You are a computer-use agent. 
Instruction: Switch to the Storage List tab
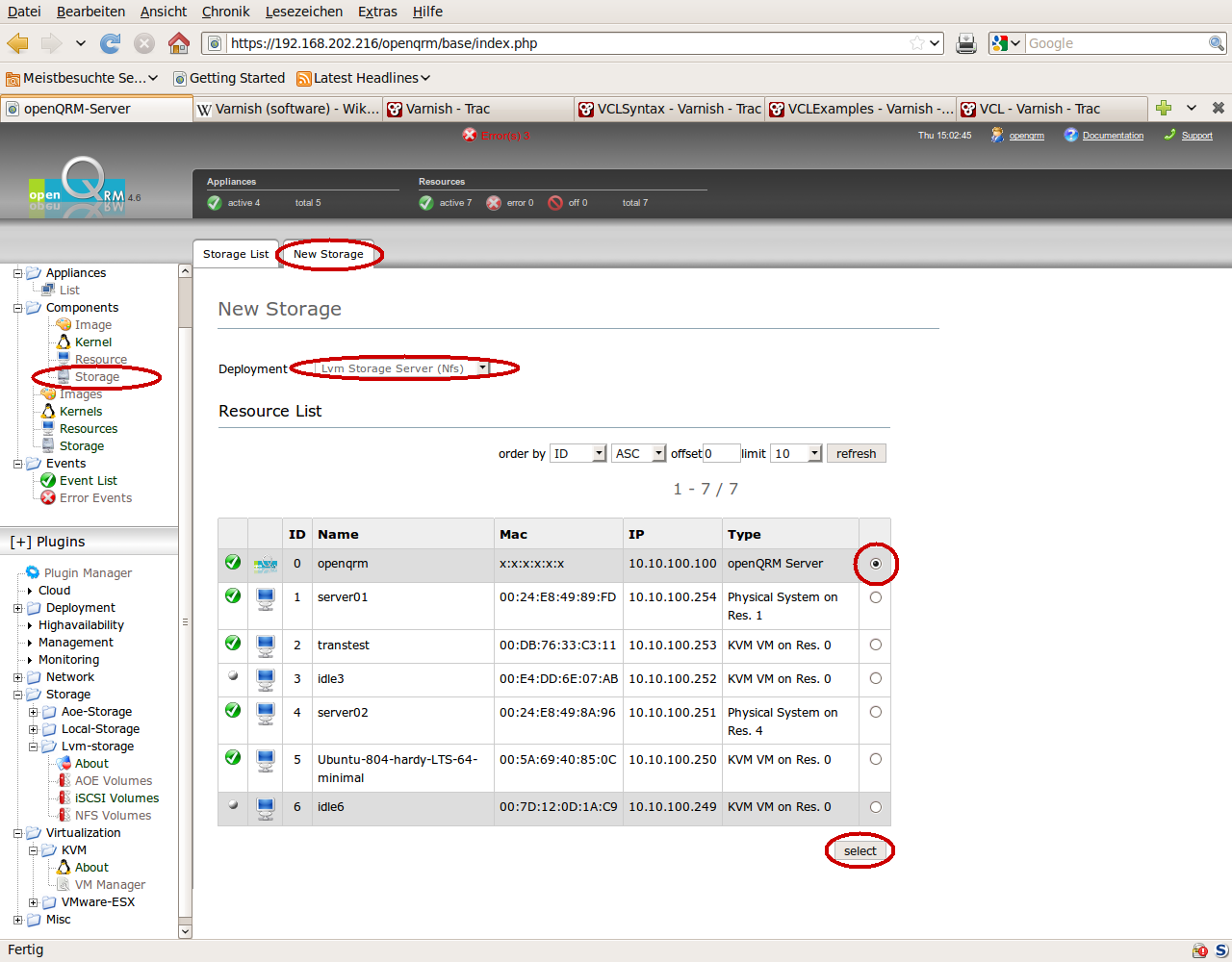(236, 254)
